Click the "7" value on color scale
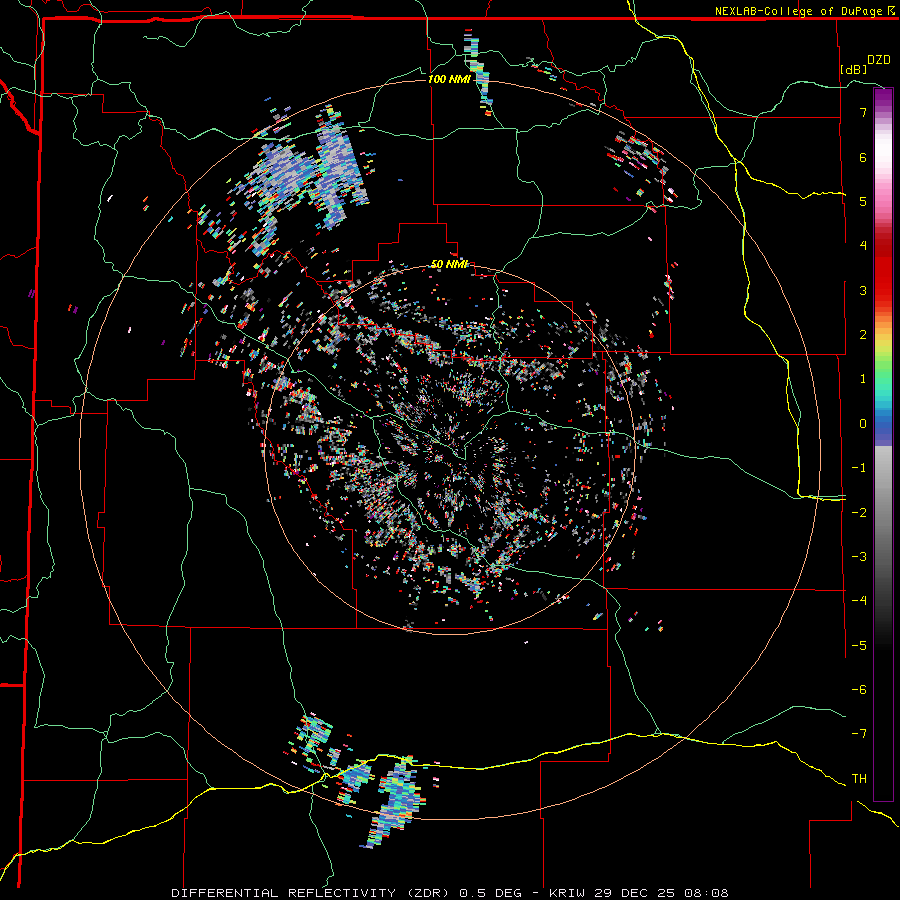900x900 pixels. 863,112
